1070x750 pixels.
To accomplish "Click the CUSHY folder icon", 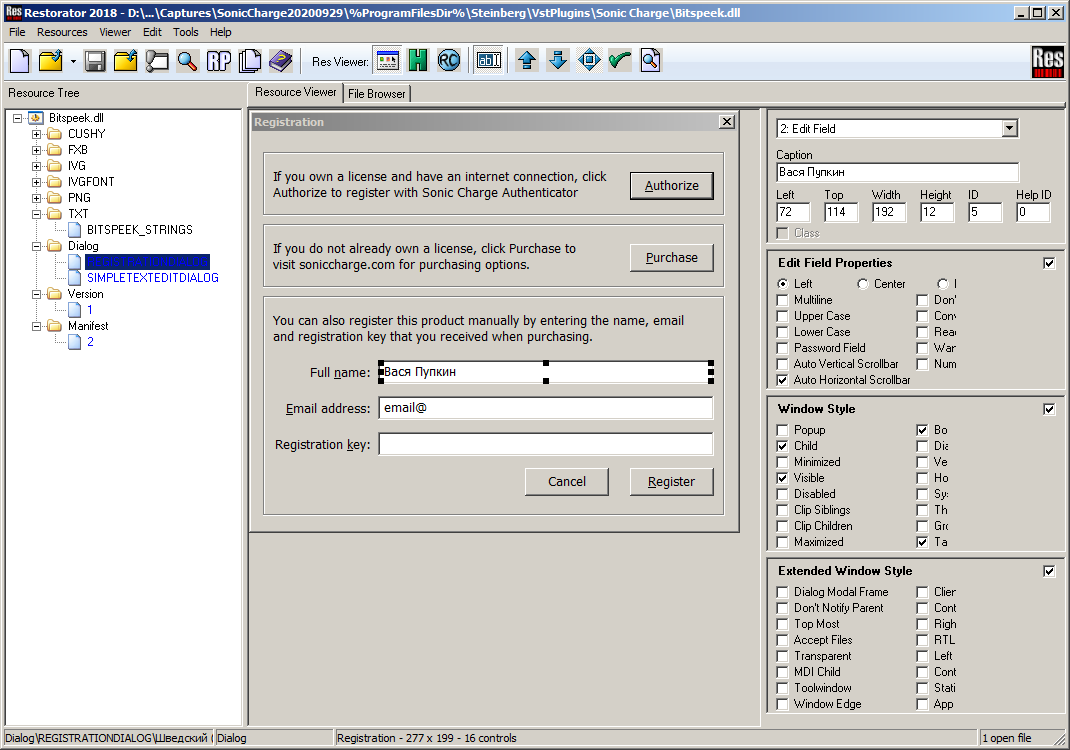I will click(x=55, y=134).
